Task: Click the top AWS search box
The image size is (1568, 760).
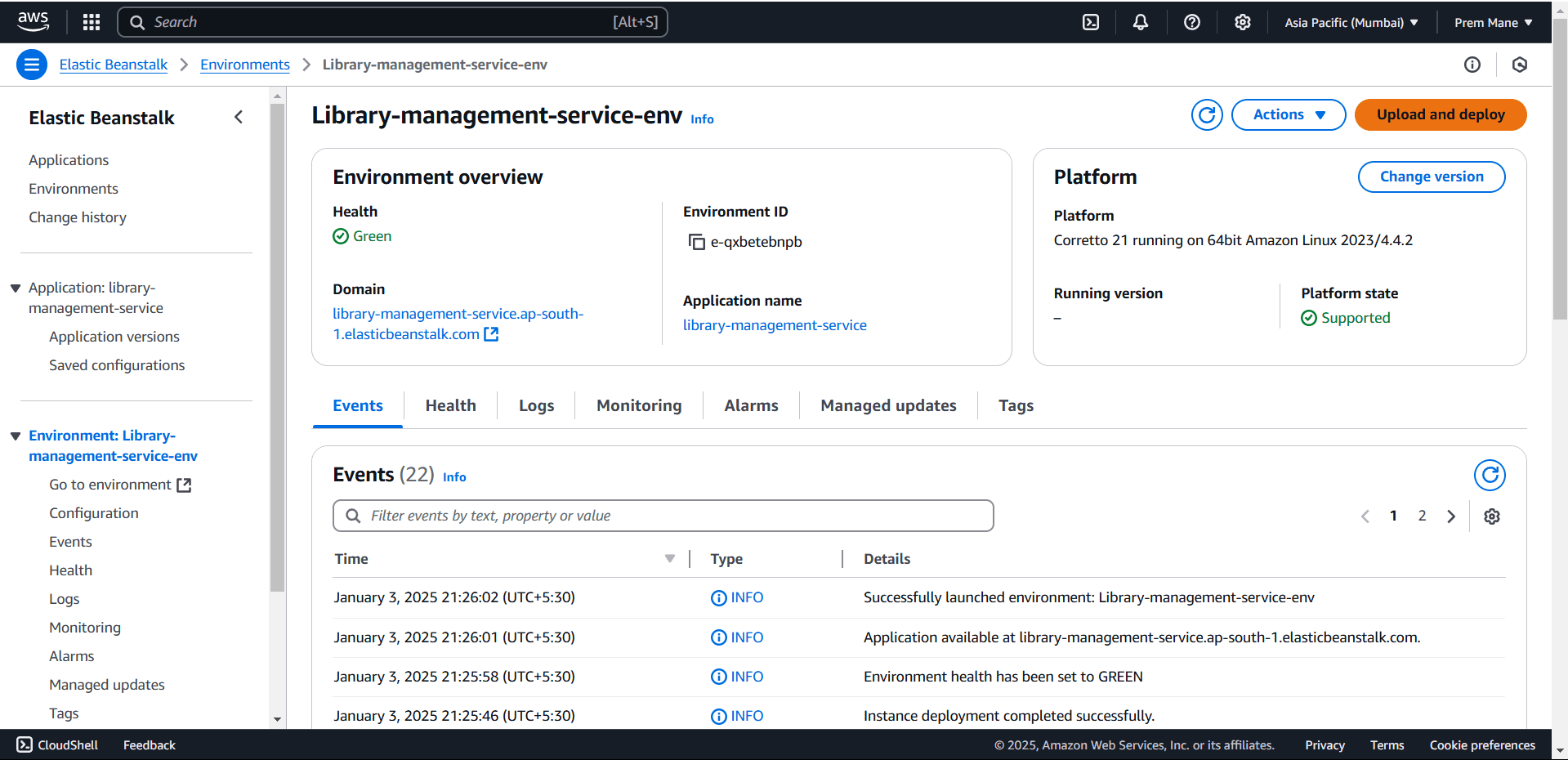Action: [392, 22]
